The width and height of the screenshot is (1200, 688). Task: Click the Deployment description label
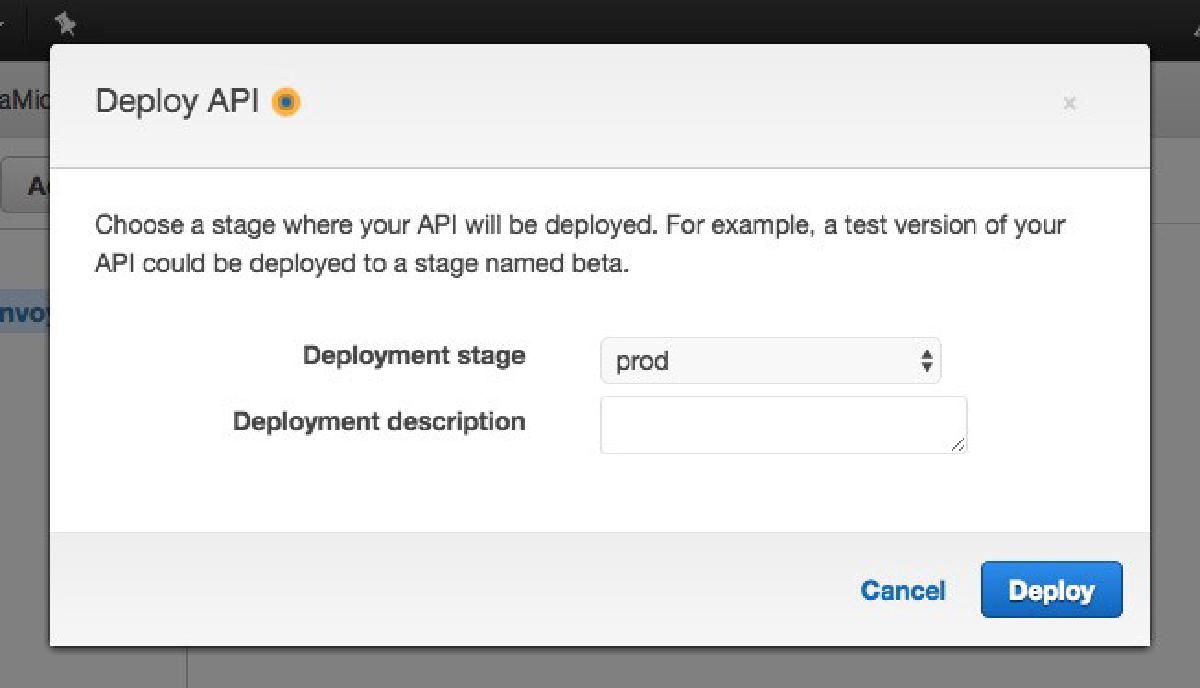378,421
